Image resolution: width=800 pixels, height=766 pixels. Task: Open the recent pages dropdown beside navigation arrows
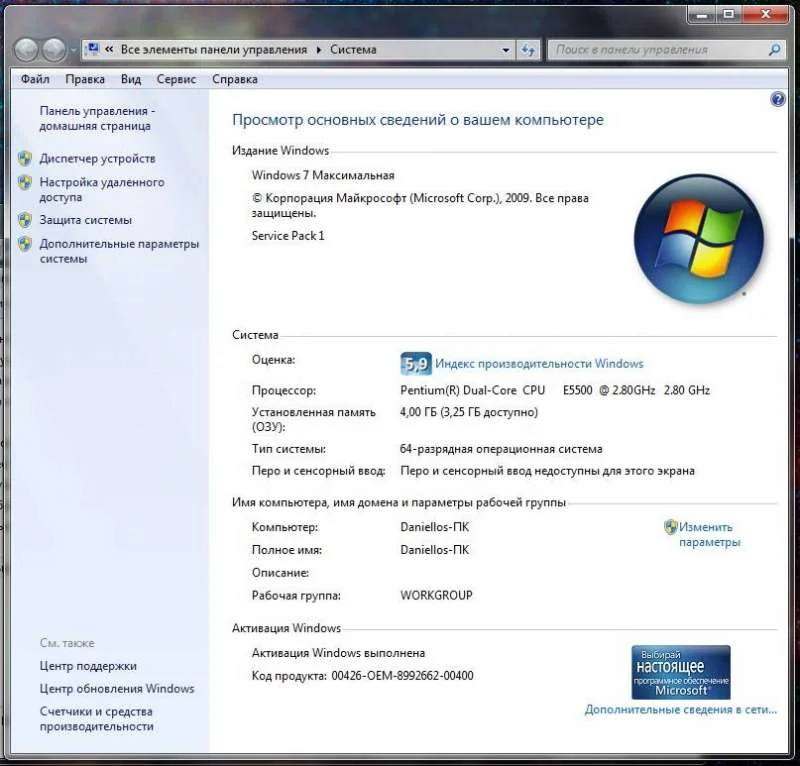pos(73,50)
